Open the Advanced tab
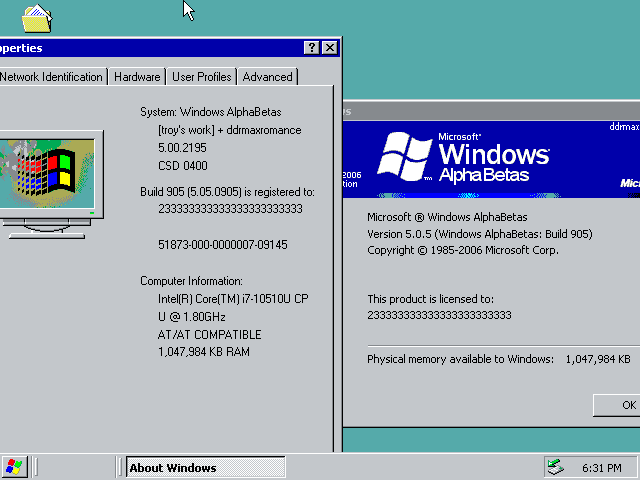The image size is (640, 480). [268, 77]
